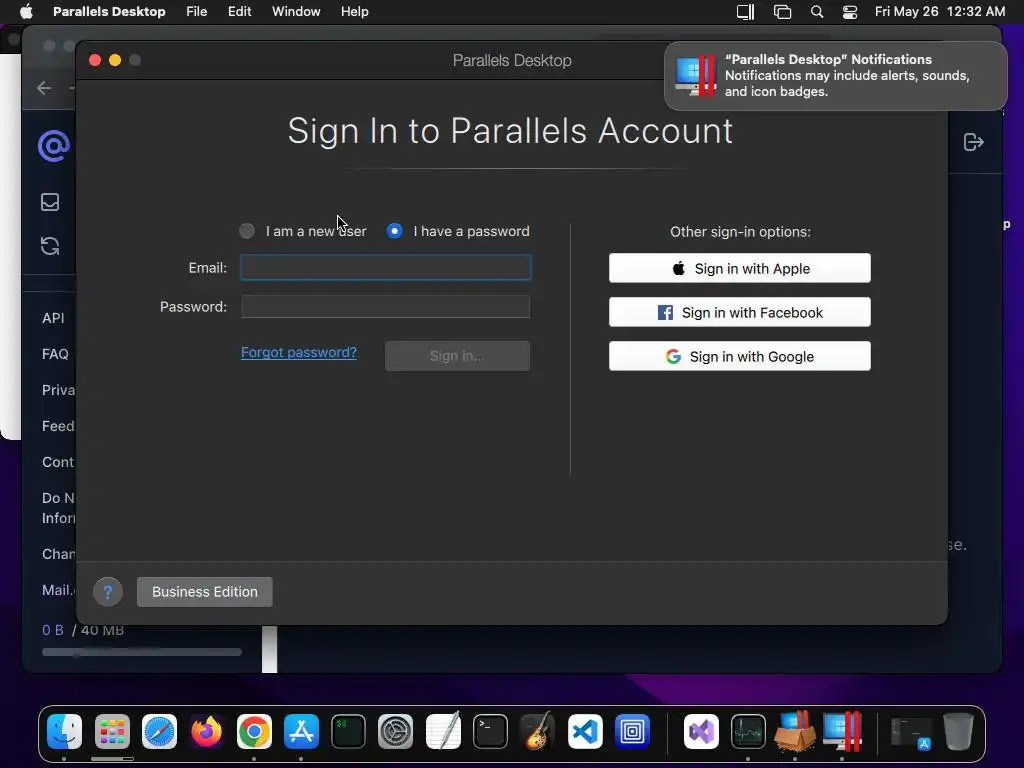Click the logout icon in background window
This screenshot has width=1024, height=768.
(x=974, y=142)
